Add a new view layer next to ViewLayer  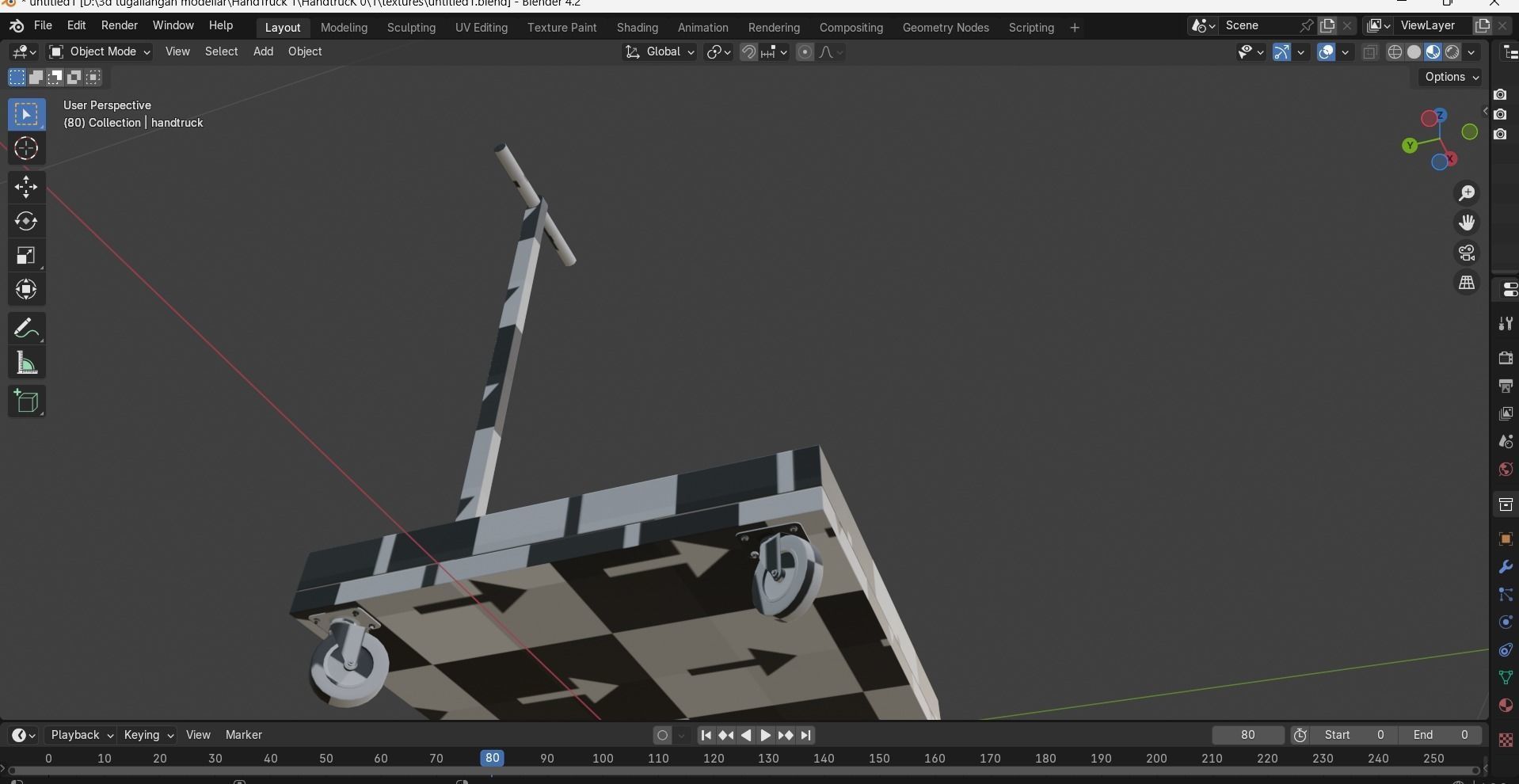tap(1482, 25)
